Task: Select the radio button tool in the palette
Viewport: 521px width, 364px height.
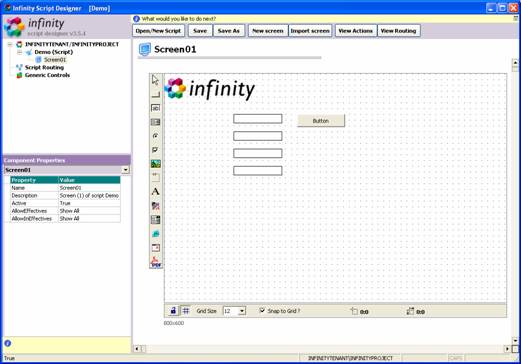Action: pos(155,136)
